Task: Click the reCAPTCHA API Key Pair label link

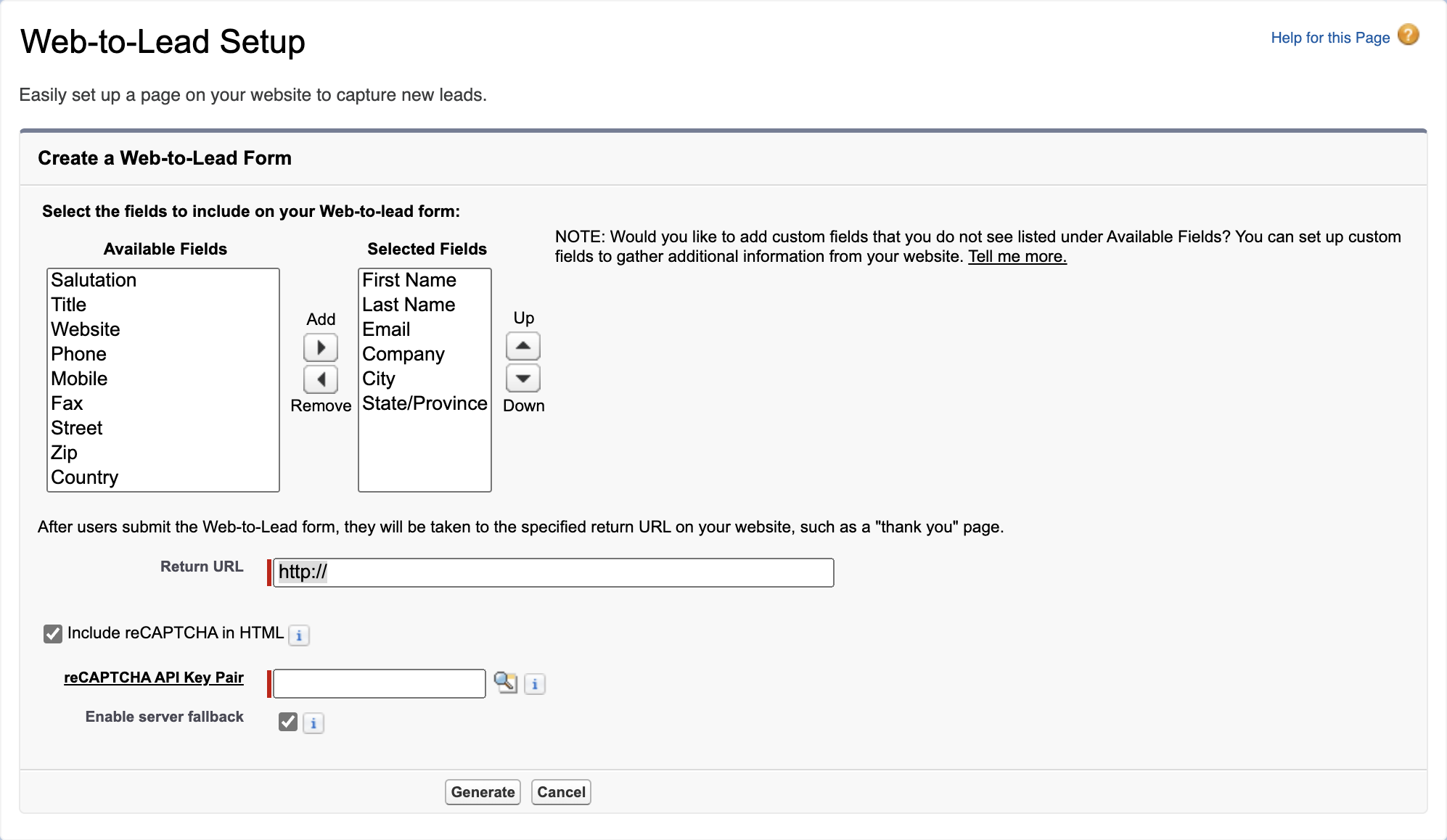Action: point(154,677)
